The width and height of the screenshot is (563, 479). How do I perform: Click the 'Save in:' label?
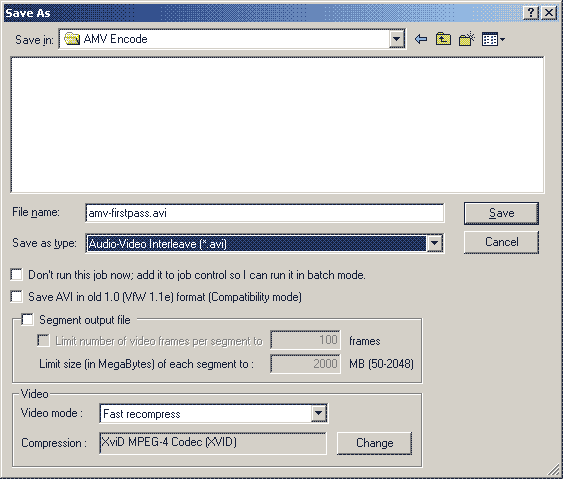point(34,39)
